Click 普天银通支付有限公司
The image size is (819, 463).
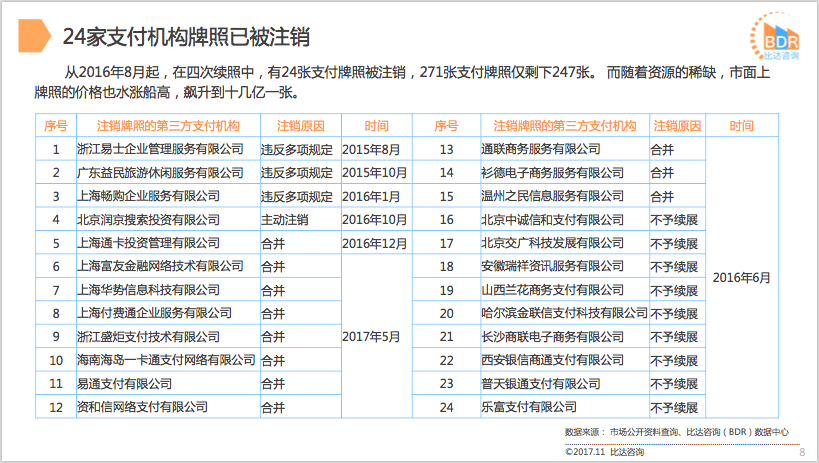(541, 384)
